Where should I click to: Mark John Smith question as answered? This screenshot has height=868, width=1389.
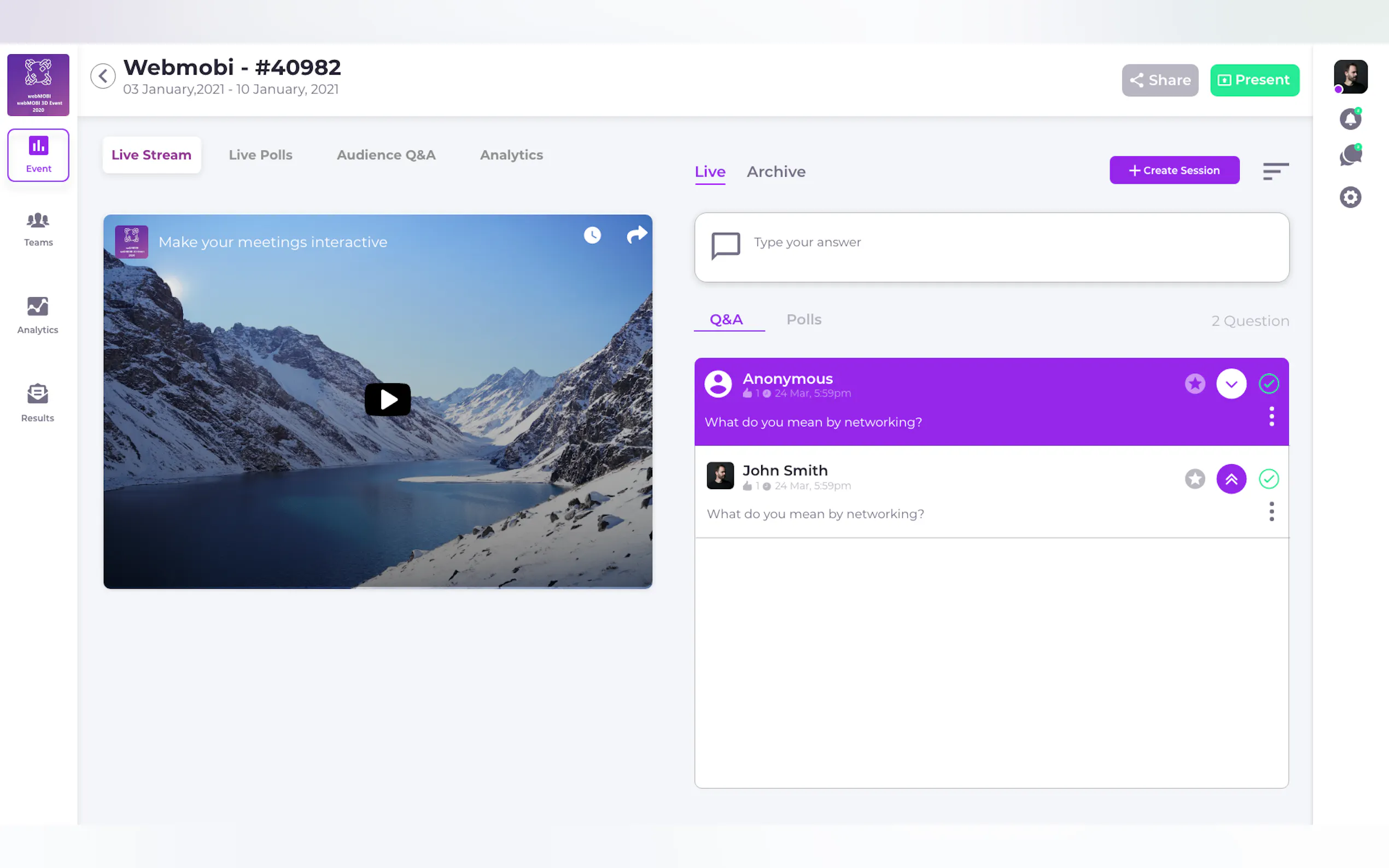click(1268, 479)
